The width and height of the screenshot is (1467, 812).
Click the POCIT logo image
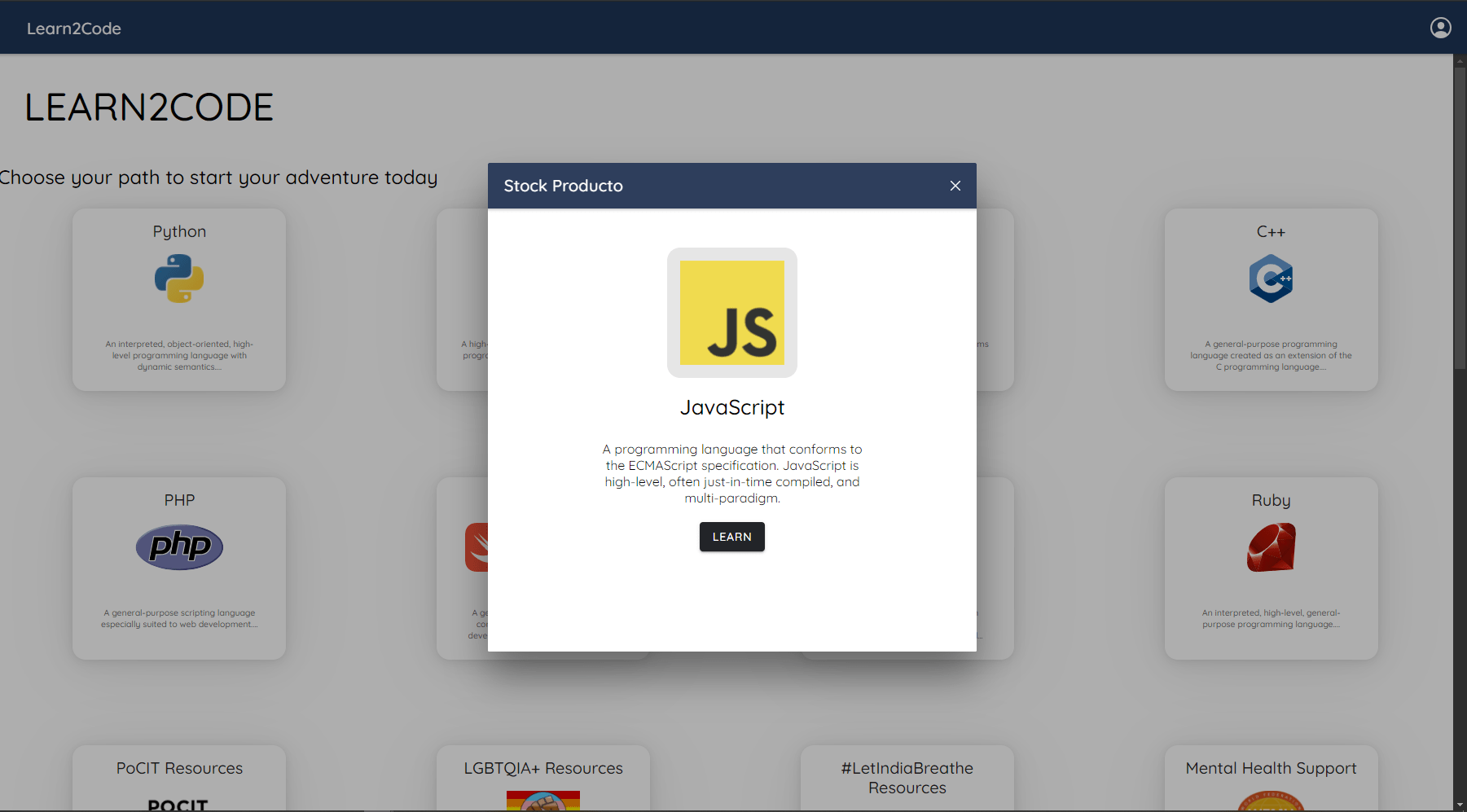[x=178, y=805]
